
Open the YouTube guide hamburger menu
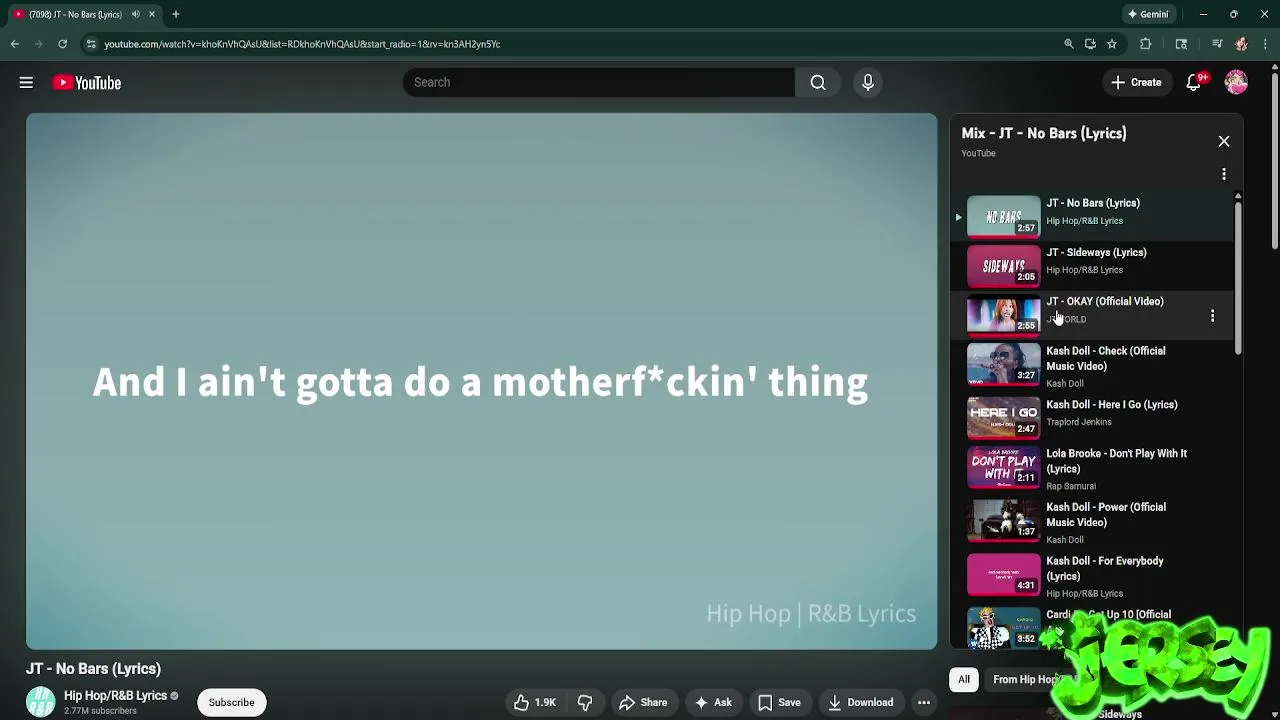pyautogui.click(x=26, y=83)
